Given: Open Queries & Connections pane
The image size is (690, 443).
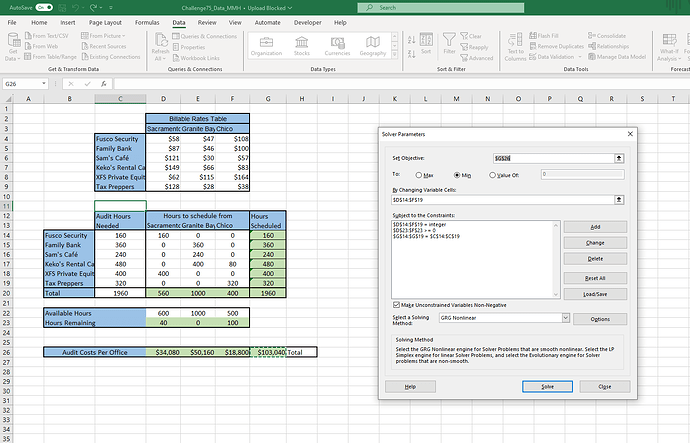Looking at the screenshot, I should 205,36.
